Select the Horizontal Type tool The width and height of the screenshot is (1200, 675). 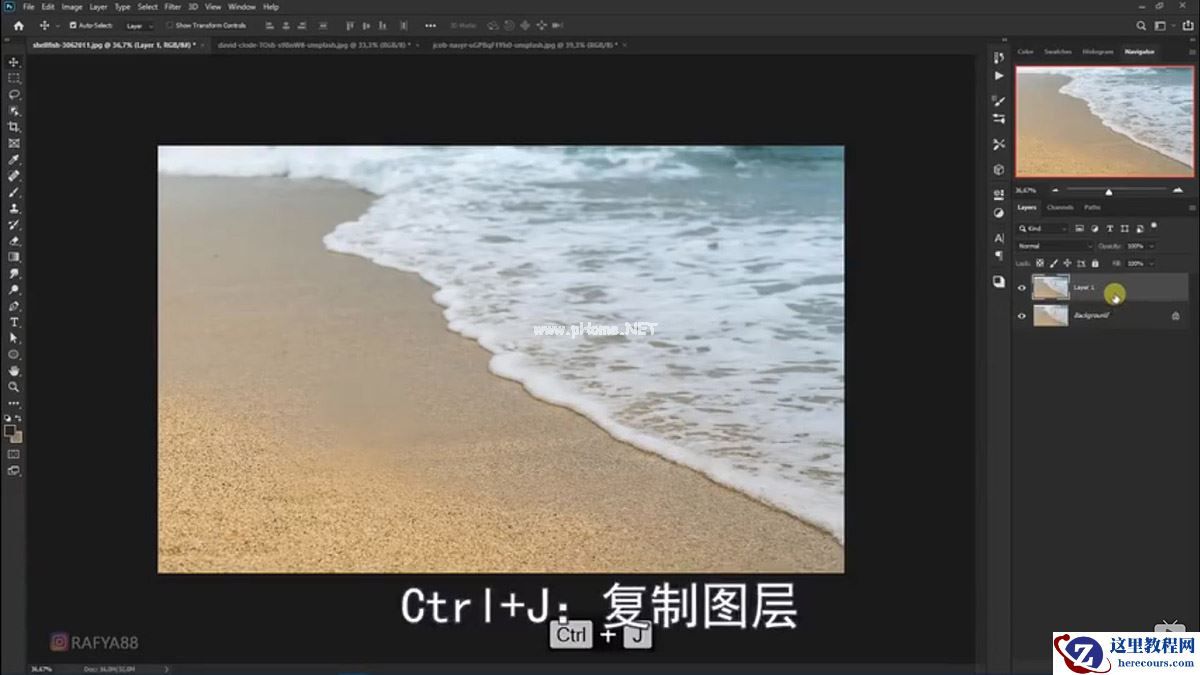(x=13, y=321)
